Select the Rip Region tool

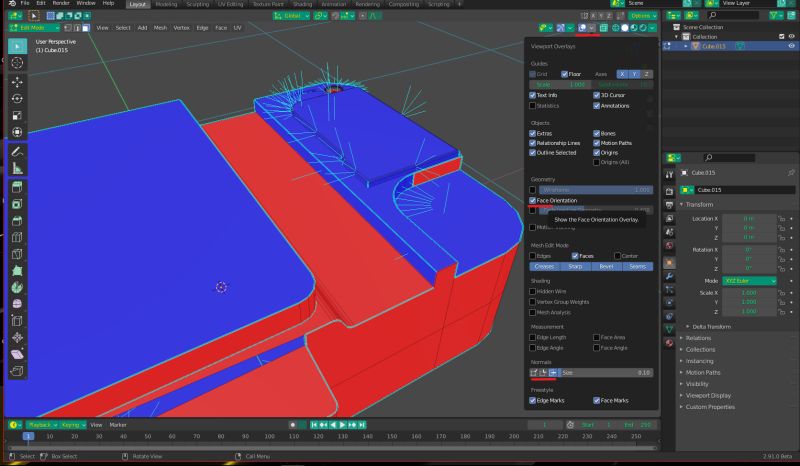(x=17, y=371)
